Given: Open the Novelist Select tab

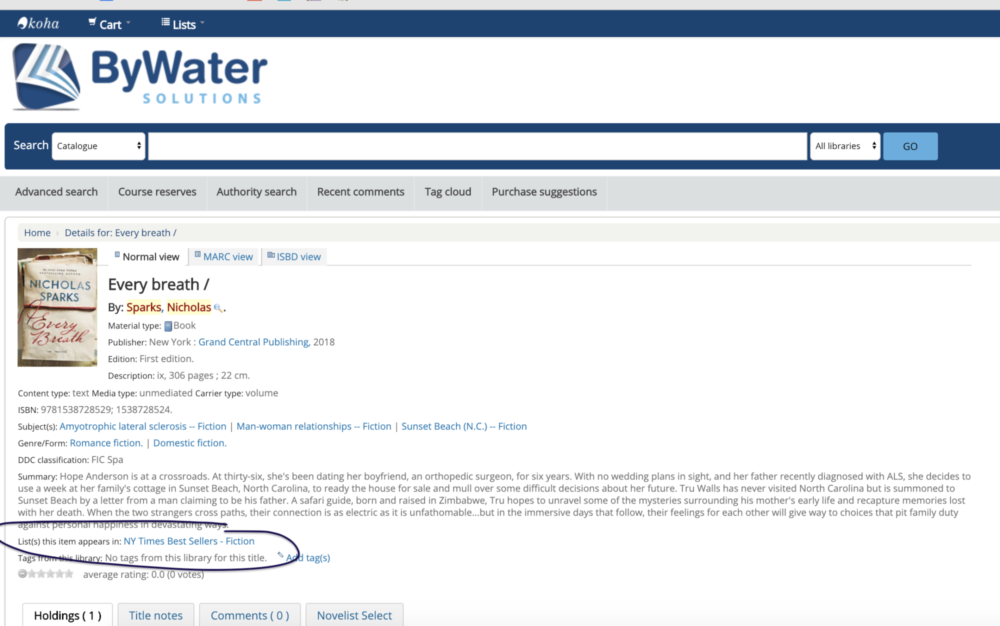Looking at the screenshot, I should pos(355,615).
